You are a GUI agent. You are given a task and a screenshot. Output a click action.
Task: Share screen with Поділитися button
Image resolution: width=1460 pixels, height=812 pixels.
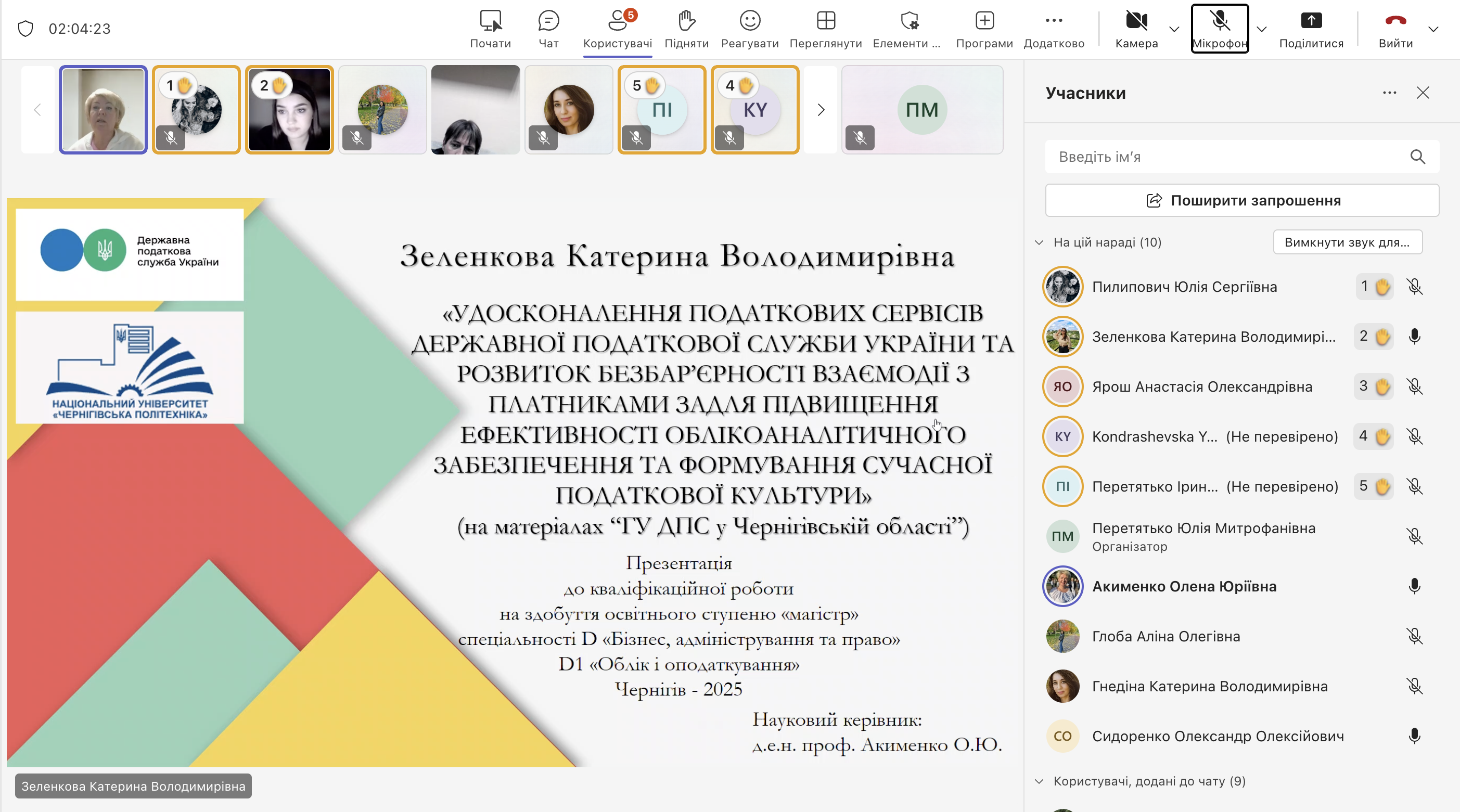(1311, 28)
